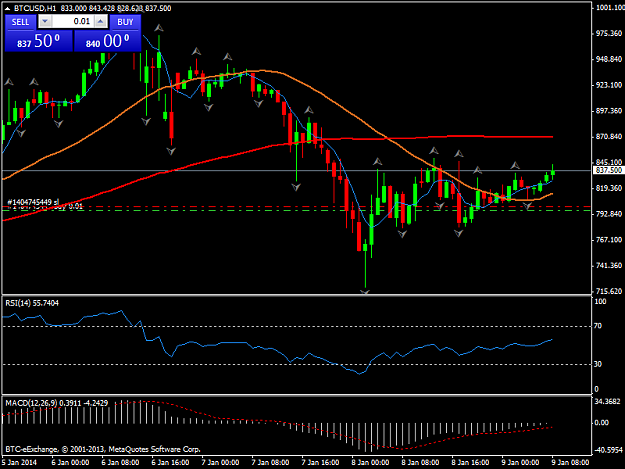The width and height of the screenshot is (625, 469).
Task: Click the RSI 70 level marker
Action: click(x=597, y=326)
